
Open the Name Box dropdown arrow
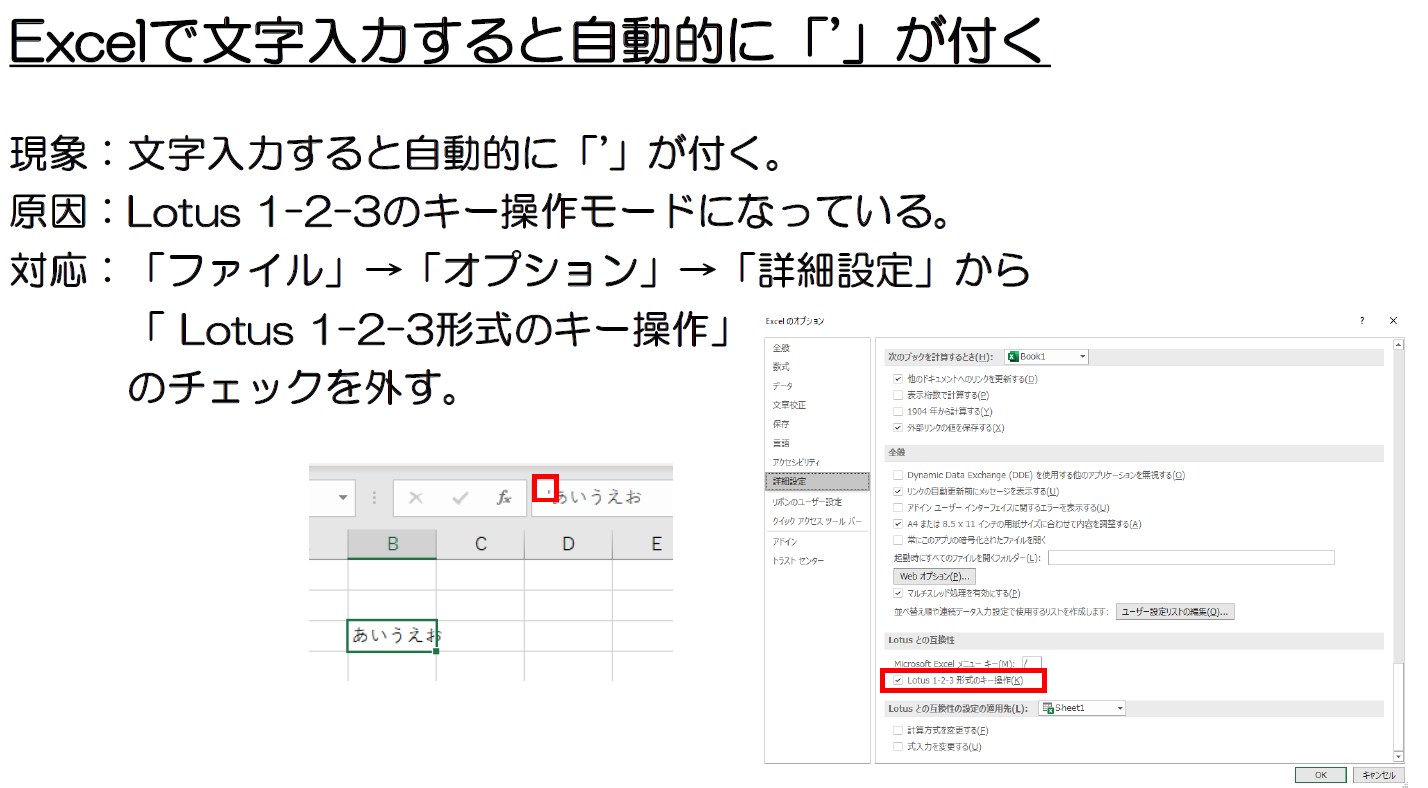tap(345, 497)
